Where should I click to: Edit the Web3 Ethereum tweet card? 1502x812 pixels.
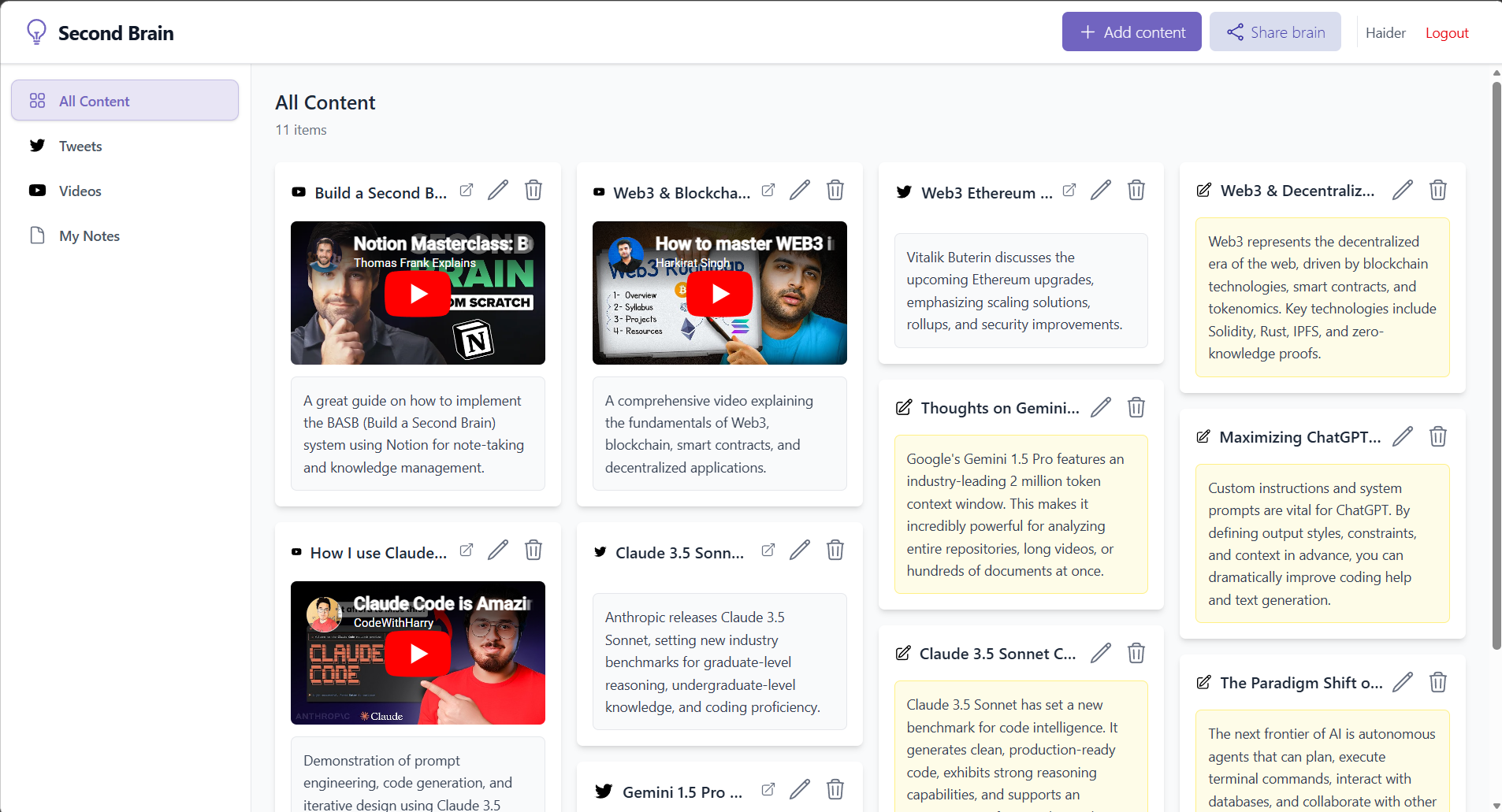(1101, 190)
